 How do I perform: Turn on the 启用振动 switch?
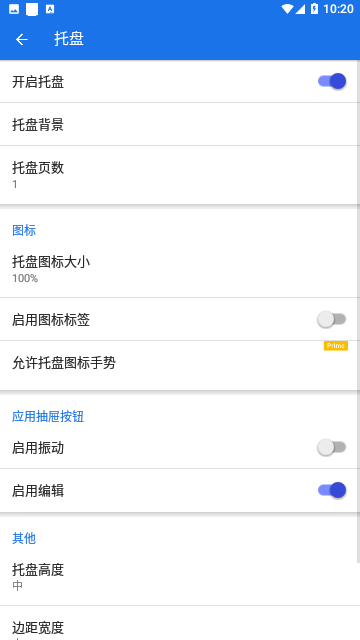[x=332, y=447]
